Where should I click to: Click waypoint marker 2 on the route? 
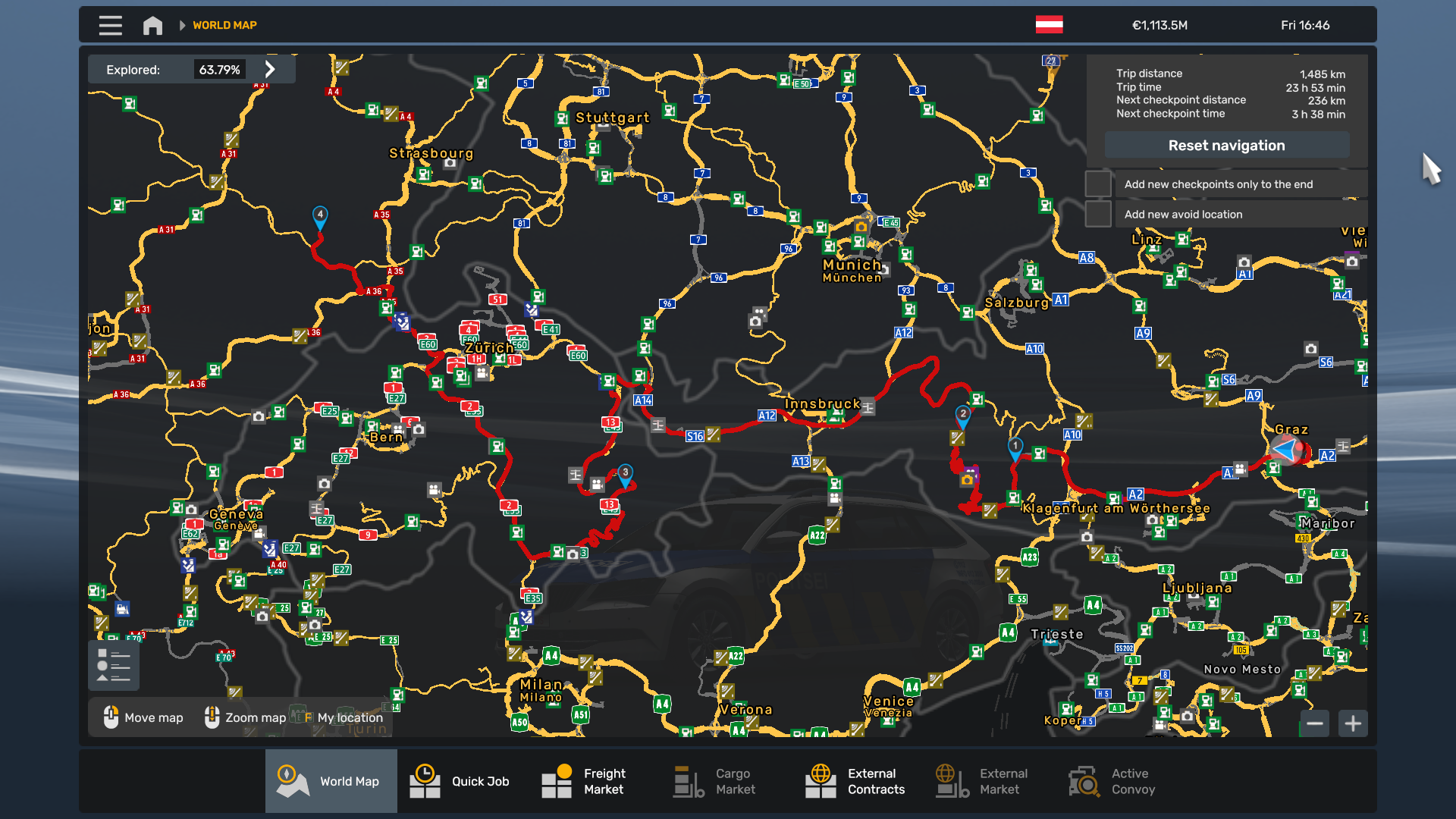pyautogui.click(x=962, y=415)
